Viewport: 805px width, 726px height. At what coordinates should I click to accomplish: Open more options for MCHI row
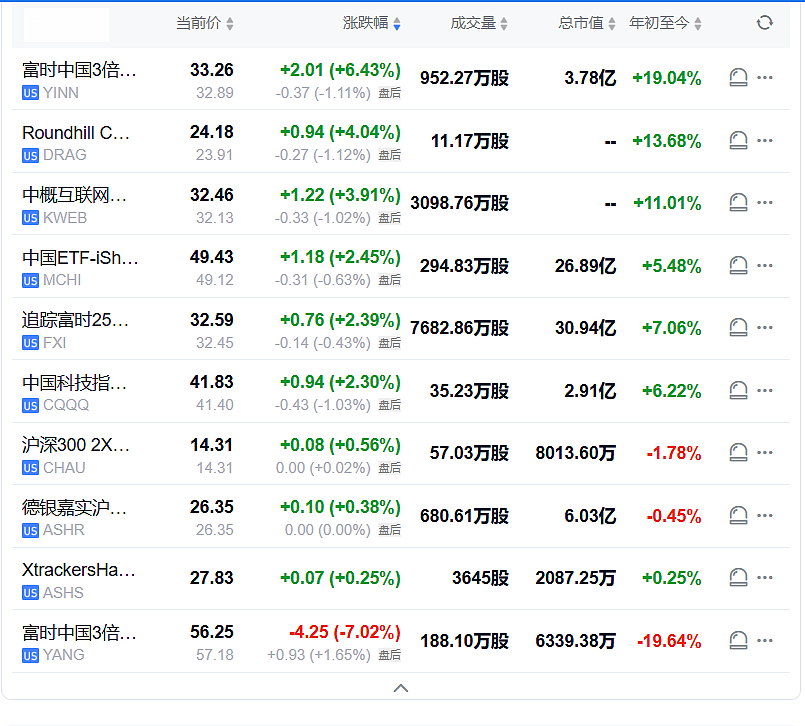[765, 265]
